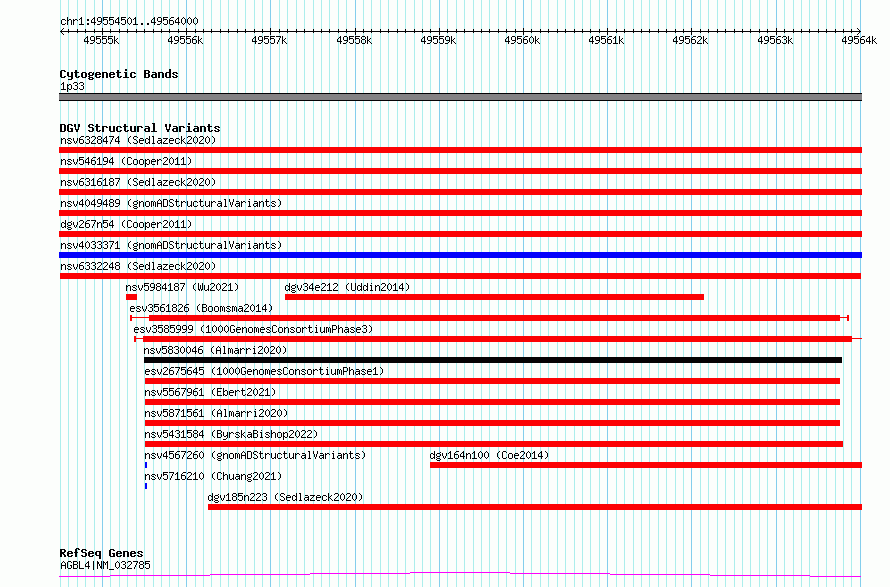Open esv3561826 (Boomsma2014) label
Screen dimensions: 890x587
coord(201,308)
